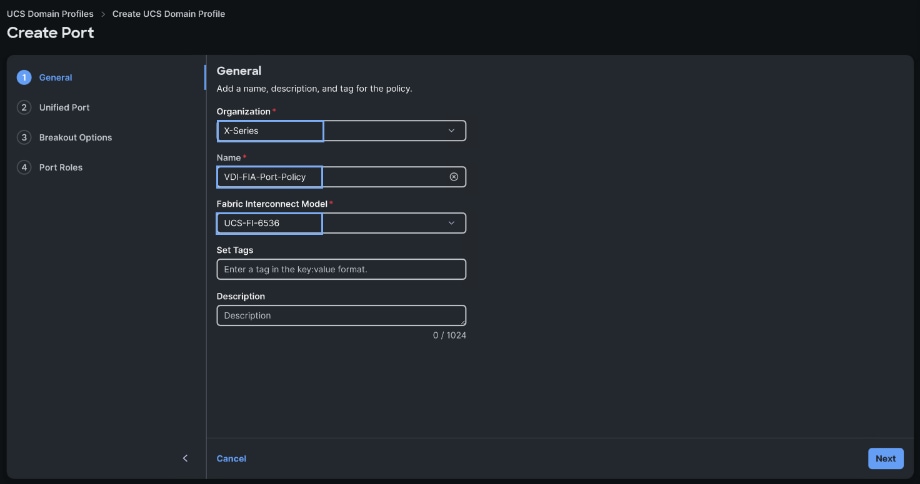Focus the Name field VDI-FIA-Port-Policy

coord(341,177)
